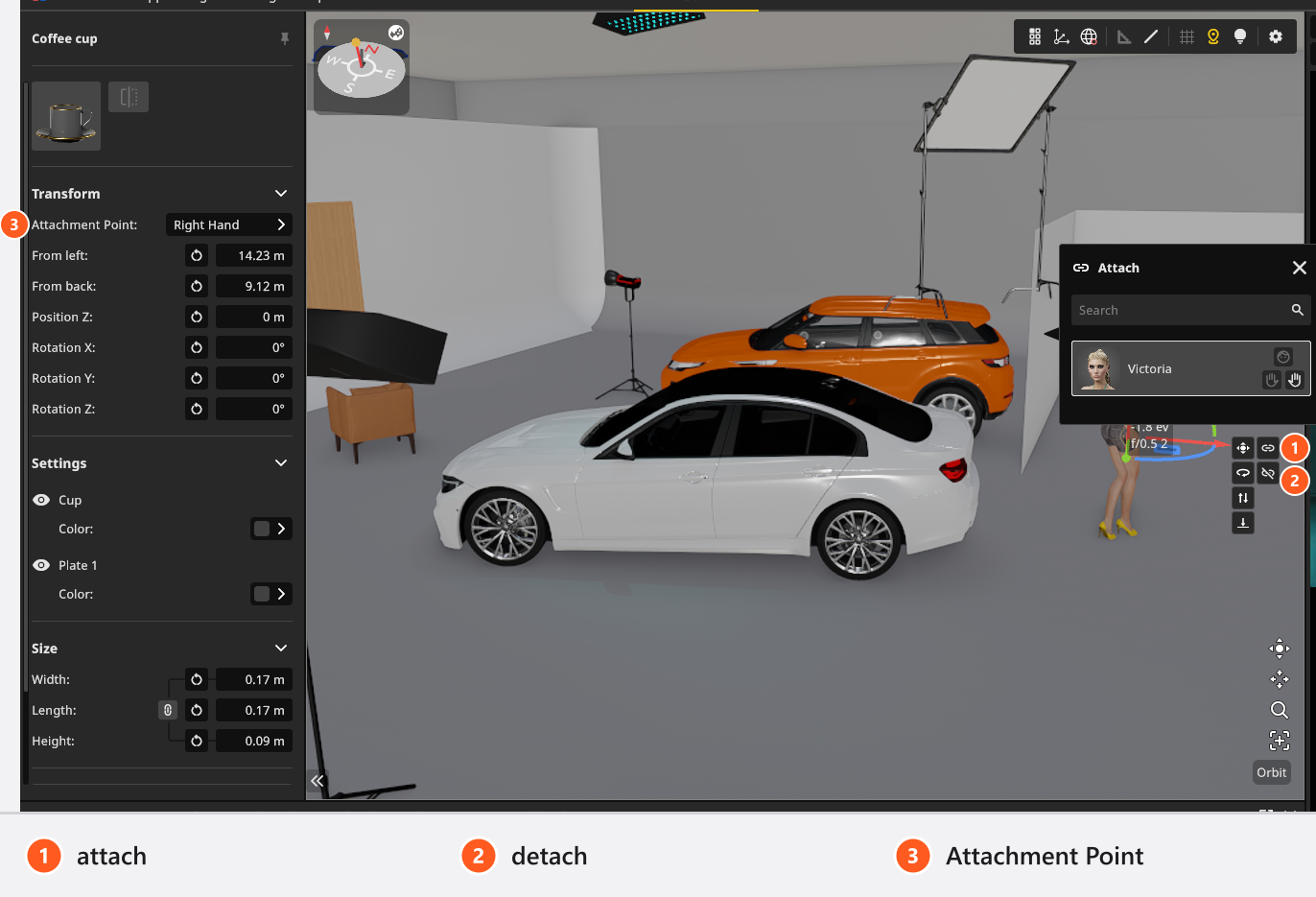
Task: Attach to Victoria's left hand icon
Action: (x=1272, y=380)
